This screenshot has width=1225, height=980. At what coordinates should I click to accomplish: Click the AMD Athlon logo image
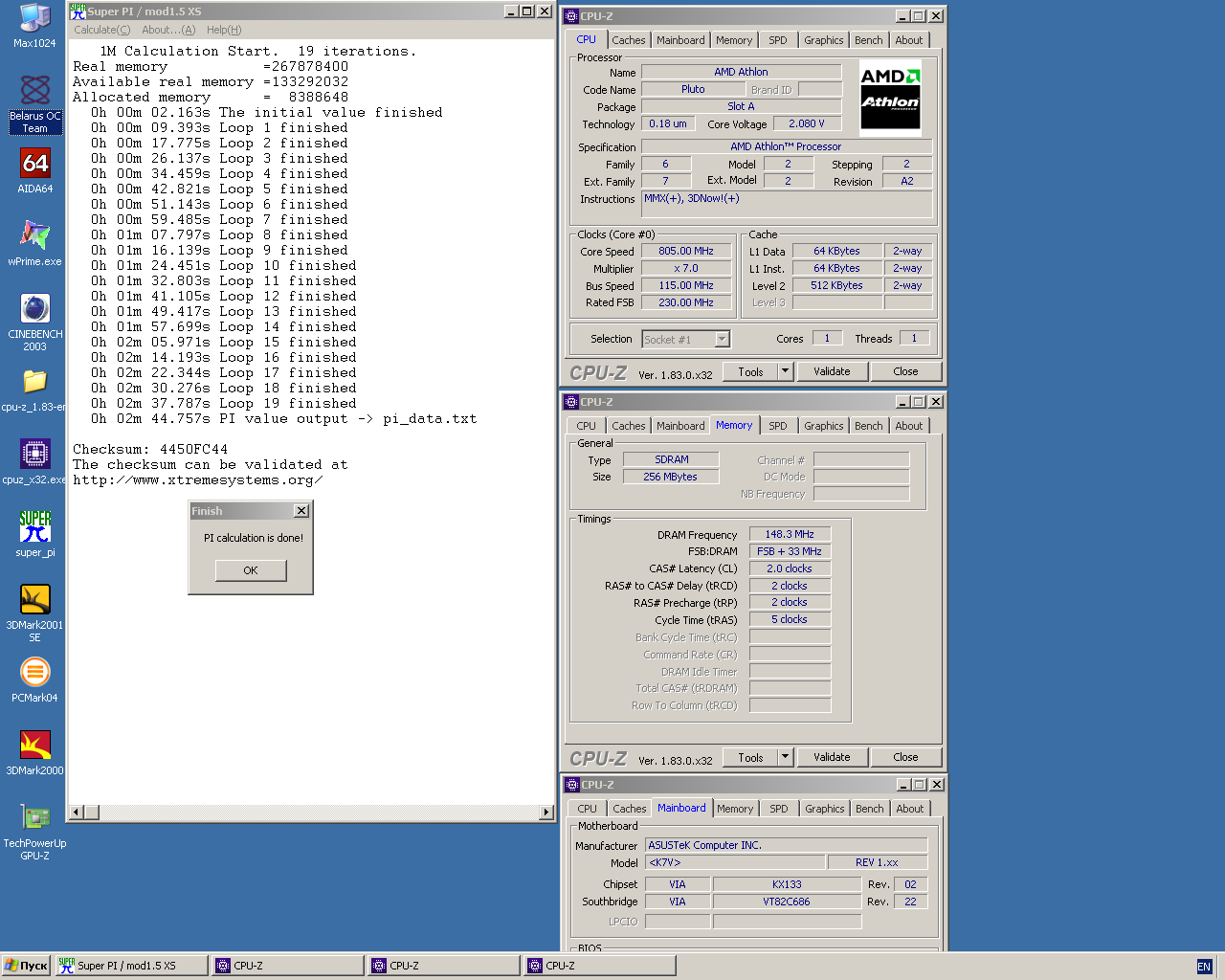click(890, 98)
